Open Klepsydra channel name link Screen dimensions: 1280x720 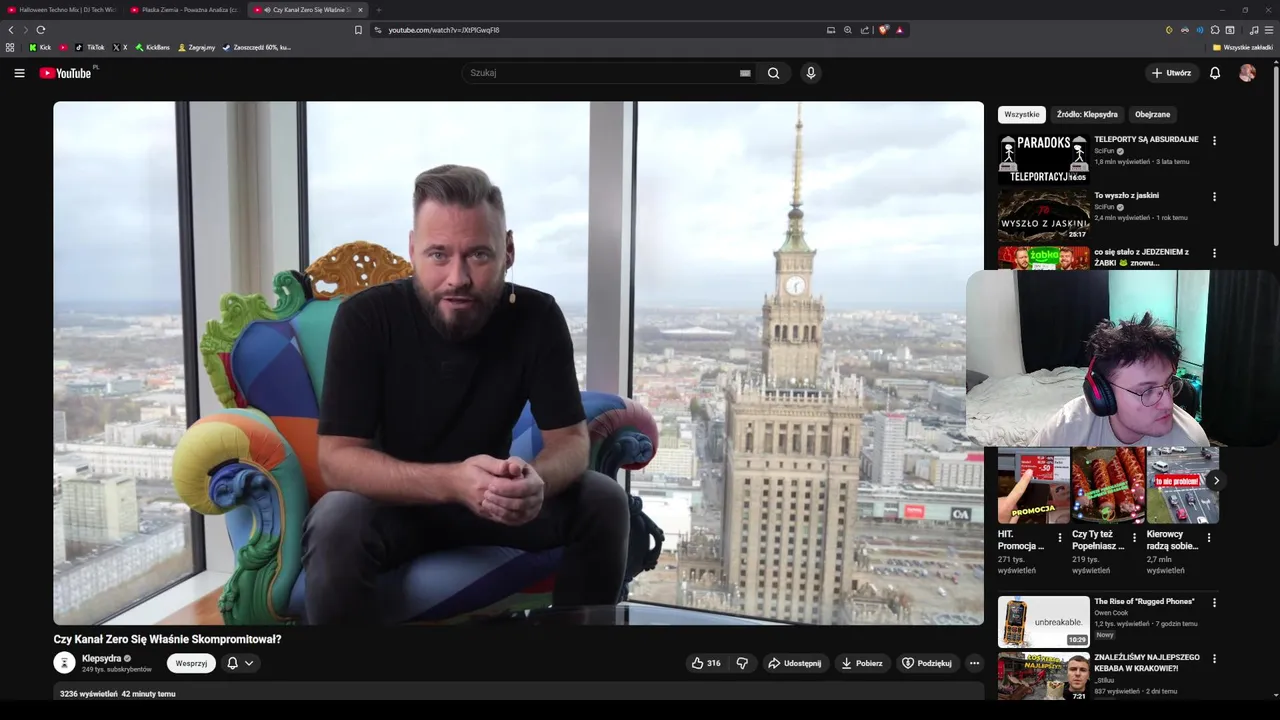pos(101,658)
